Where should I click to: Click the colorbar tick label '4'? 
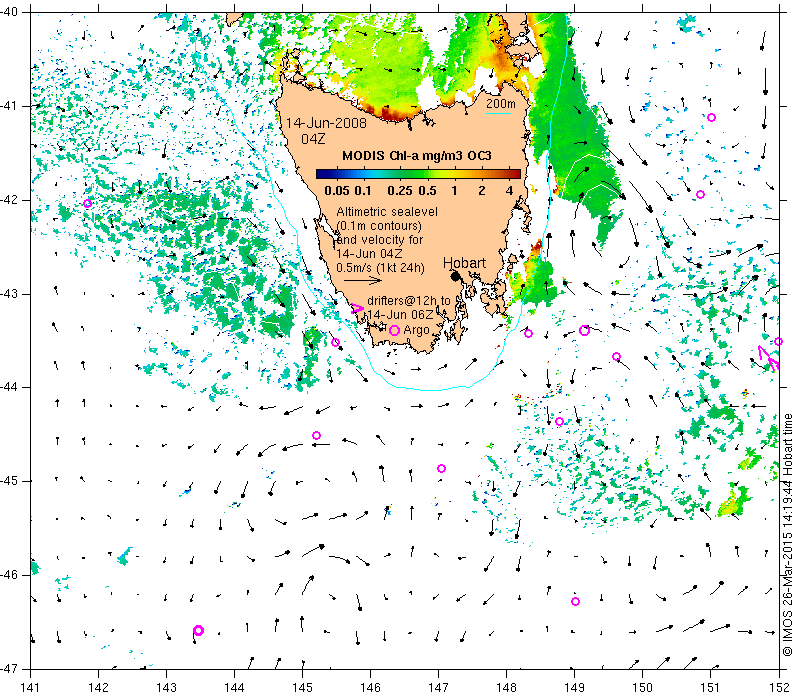click(x=509, y=191)
